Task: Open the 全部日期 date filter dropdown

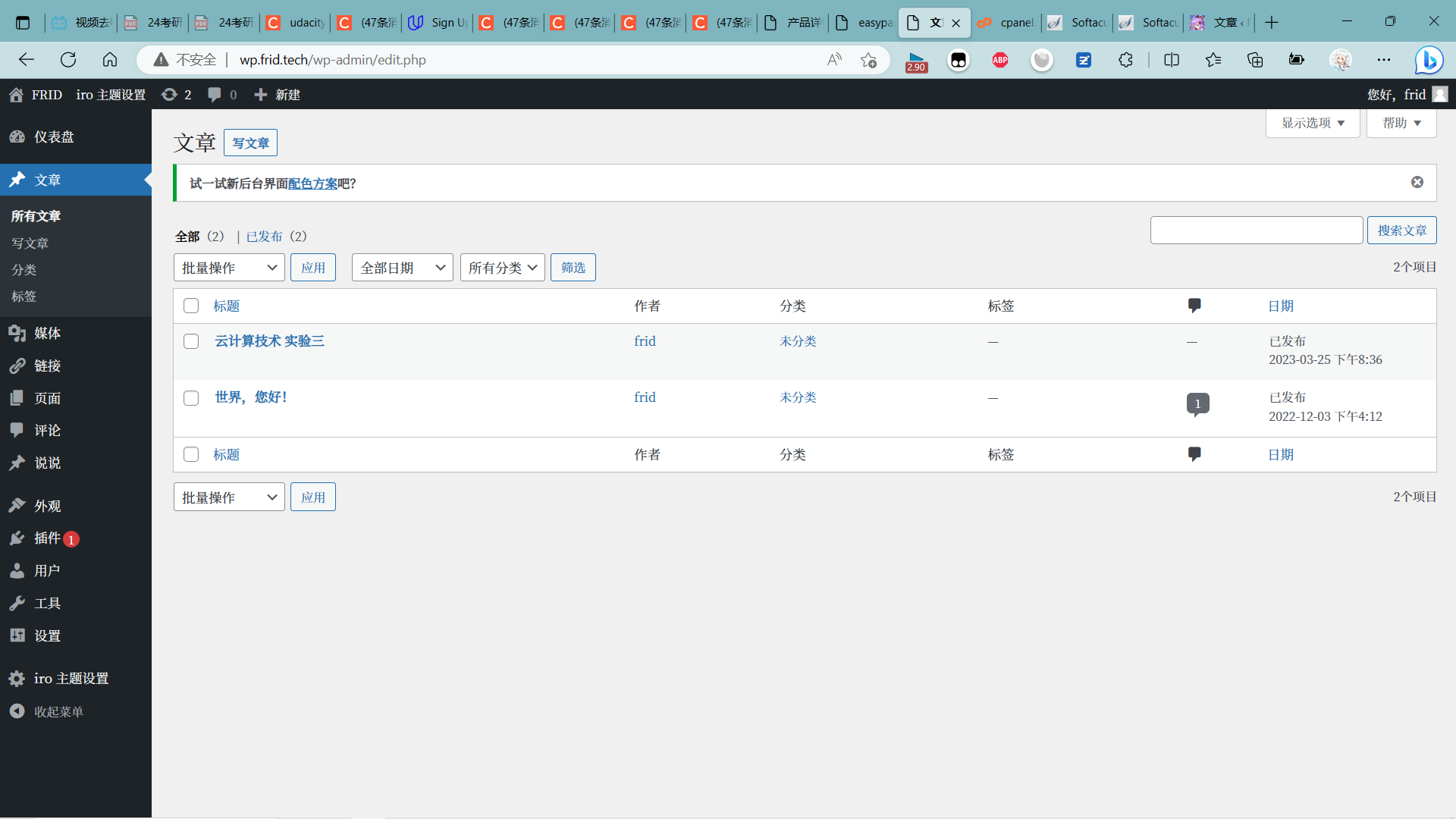Action: [402, 268]
